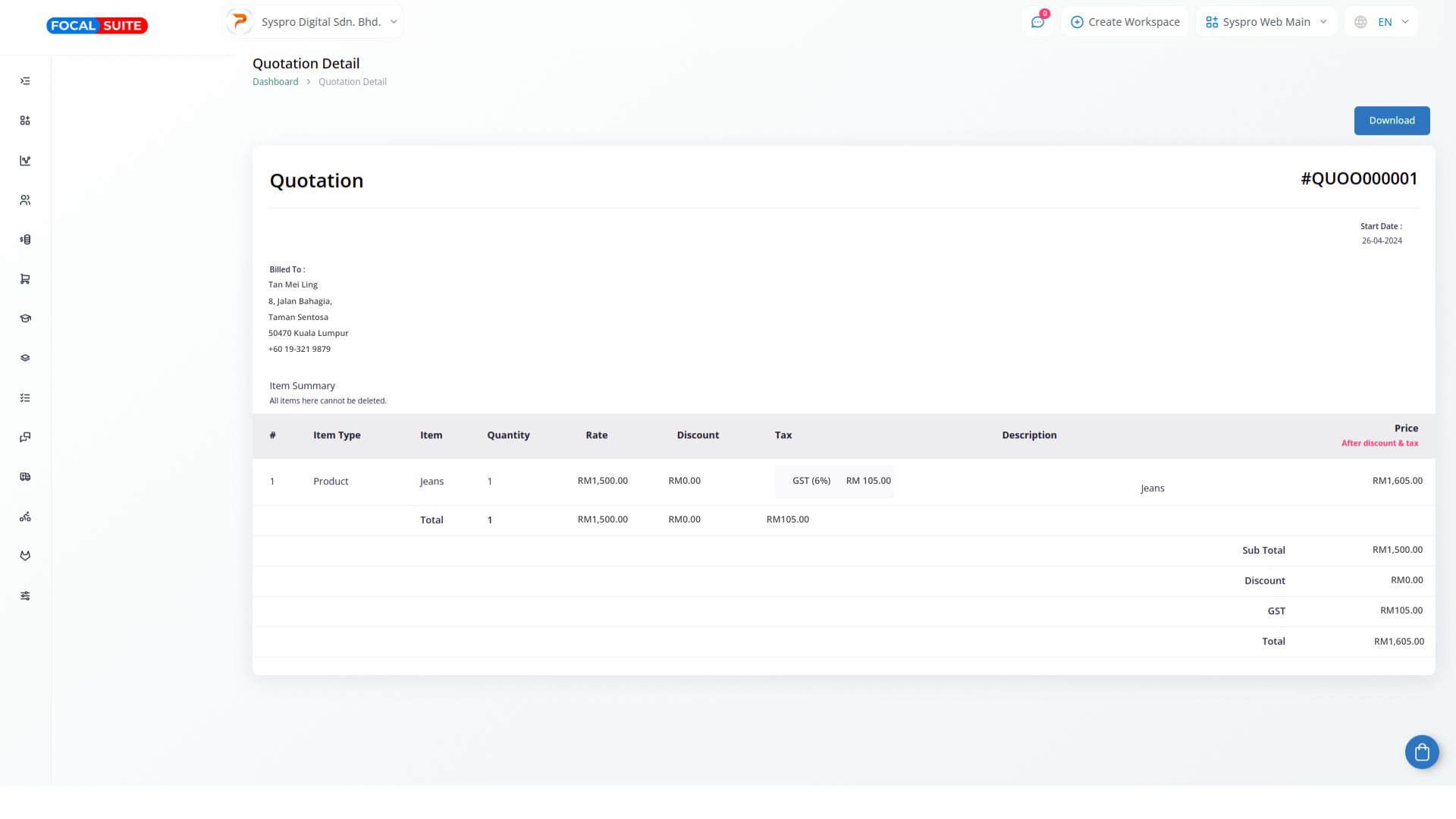Expand the Syspro Digital Sdn. Bhd. company dropdown
The image size is (1456, 819).
click(313, 22)
